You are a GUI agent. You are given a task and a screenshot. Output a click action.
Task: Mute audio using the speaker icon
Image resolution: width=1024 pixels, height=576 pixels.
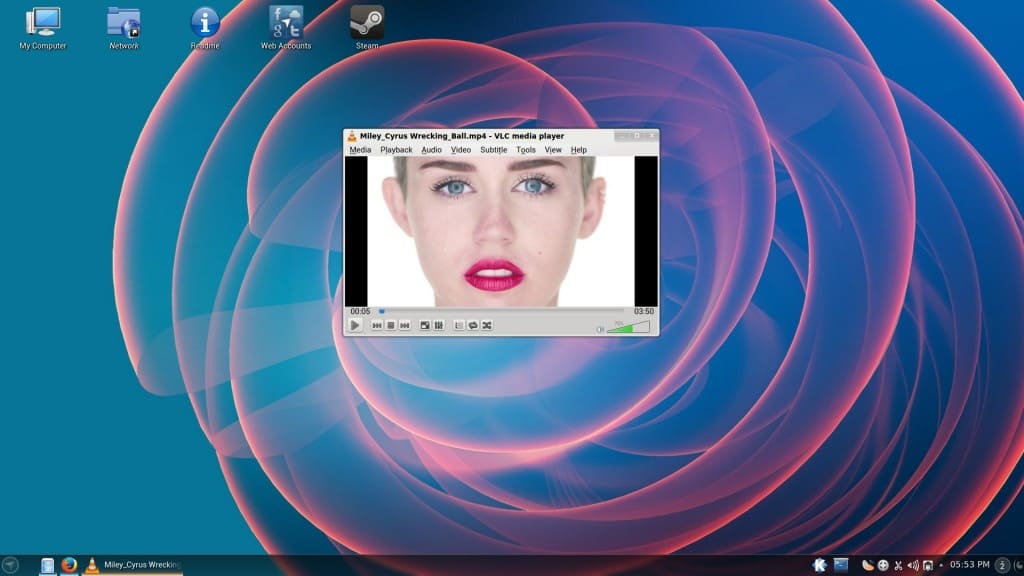click(600, 328)
